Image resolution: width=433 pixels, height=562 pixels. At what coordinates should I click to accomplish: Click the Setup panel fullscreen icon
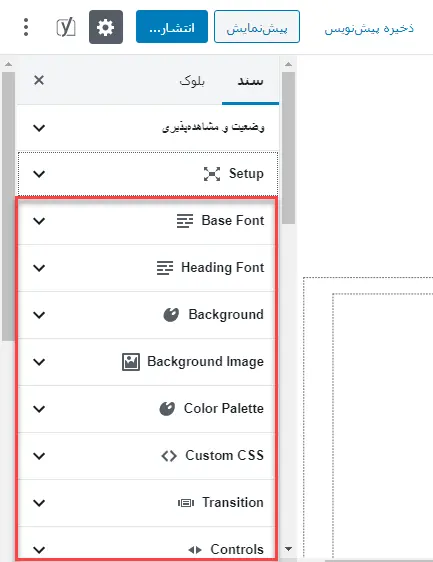point(212,174)
